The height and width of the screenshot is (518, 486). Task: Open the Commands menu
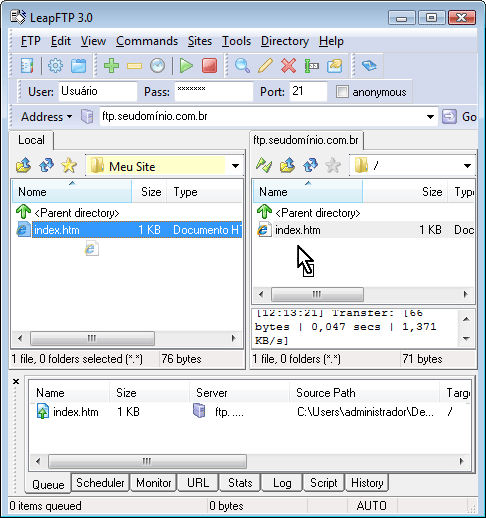147,41
